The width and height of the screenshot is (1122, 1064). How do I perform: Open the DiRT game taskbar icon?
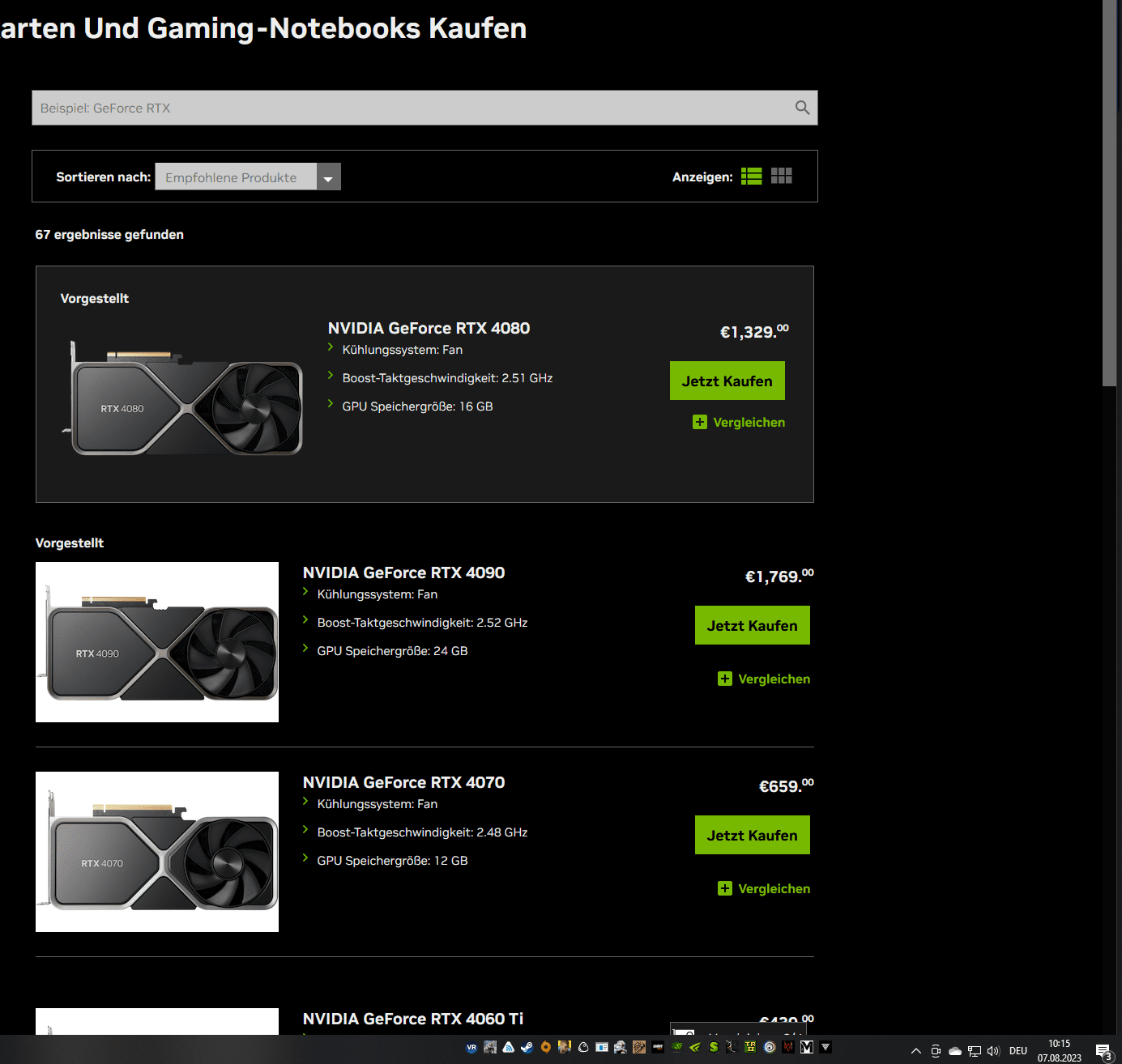coord(658,1047)
